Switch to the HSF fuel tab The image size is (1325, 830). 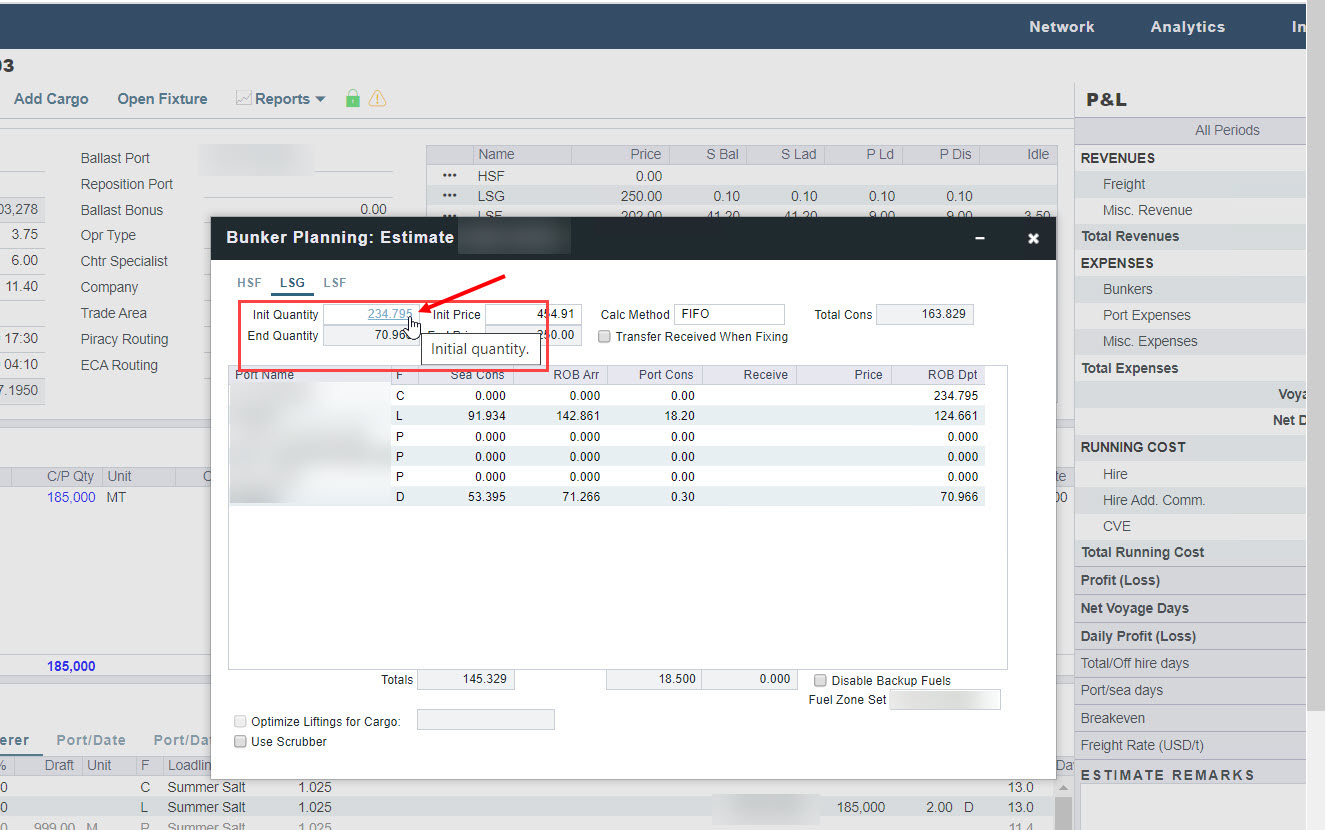[249, 283]
